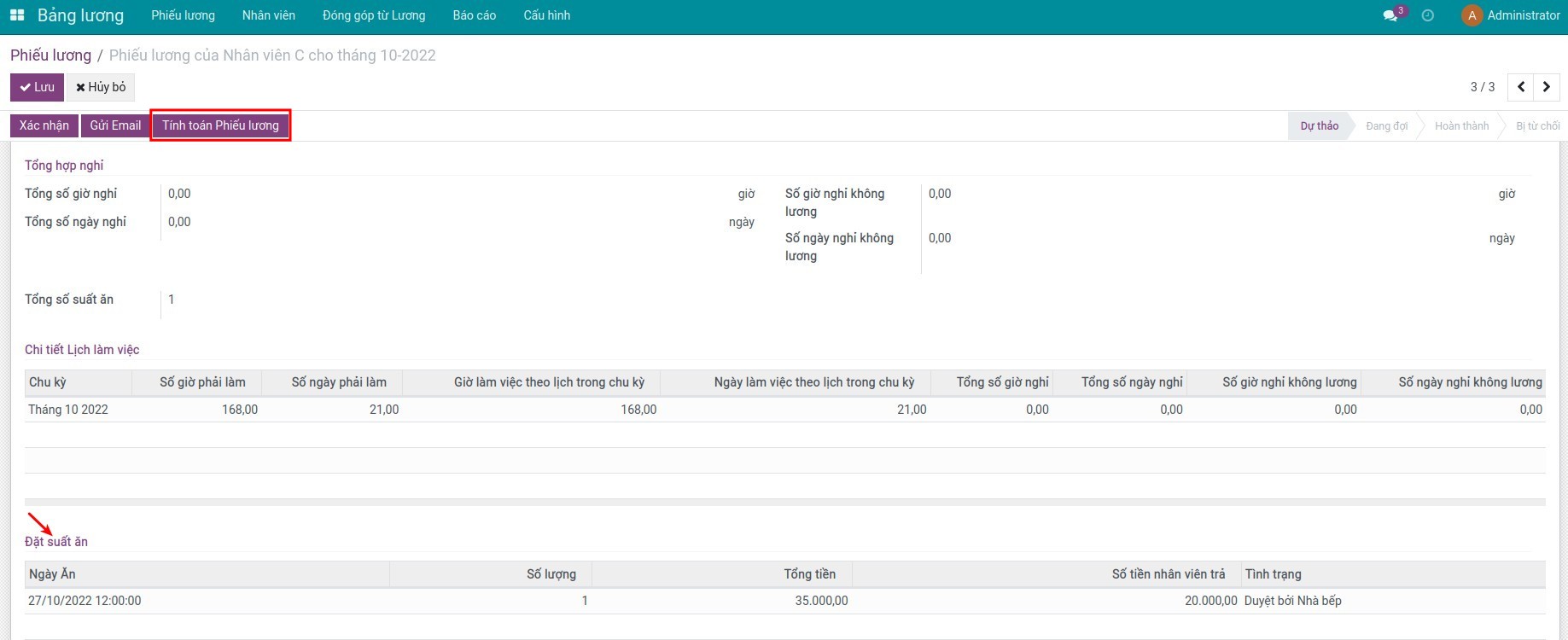The width and height of the screenshot is (1568, 640).
Task: Open the Nhân viên menu
Action: tap(268, 15)
